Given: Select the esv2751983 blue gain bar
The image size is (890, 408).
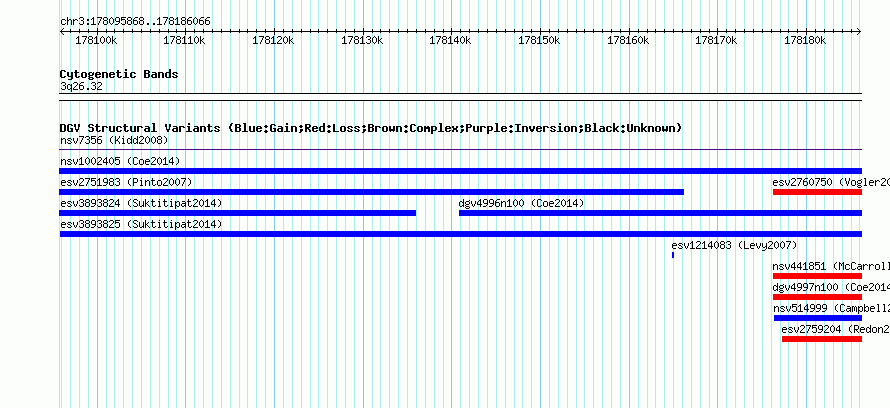Looking at the screenshot, I should tap(372, 192).
